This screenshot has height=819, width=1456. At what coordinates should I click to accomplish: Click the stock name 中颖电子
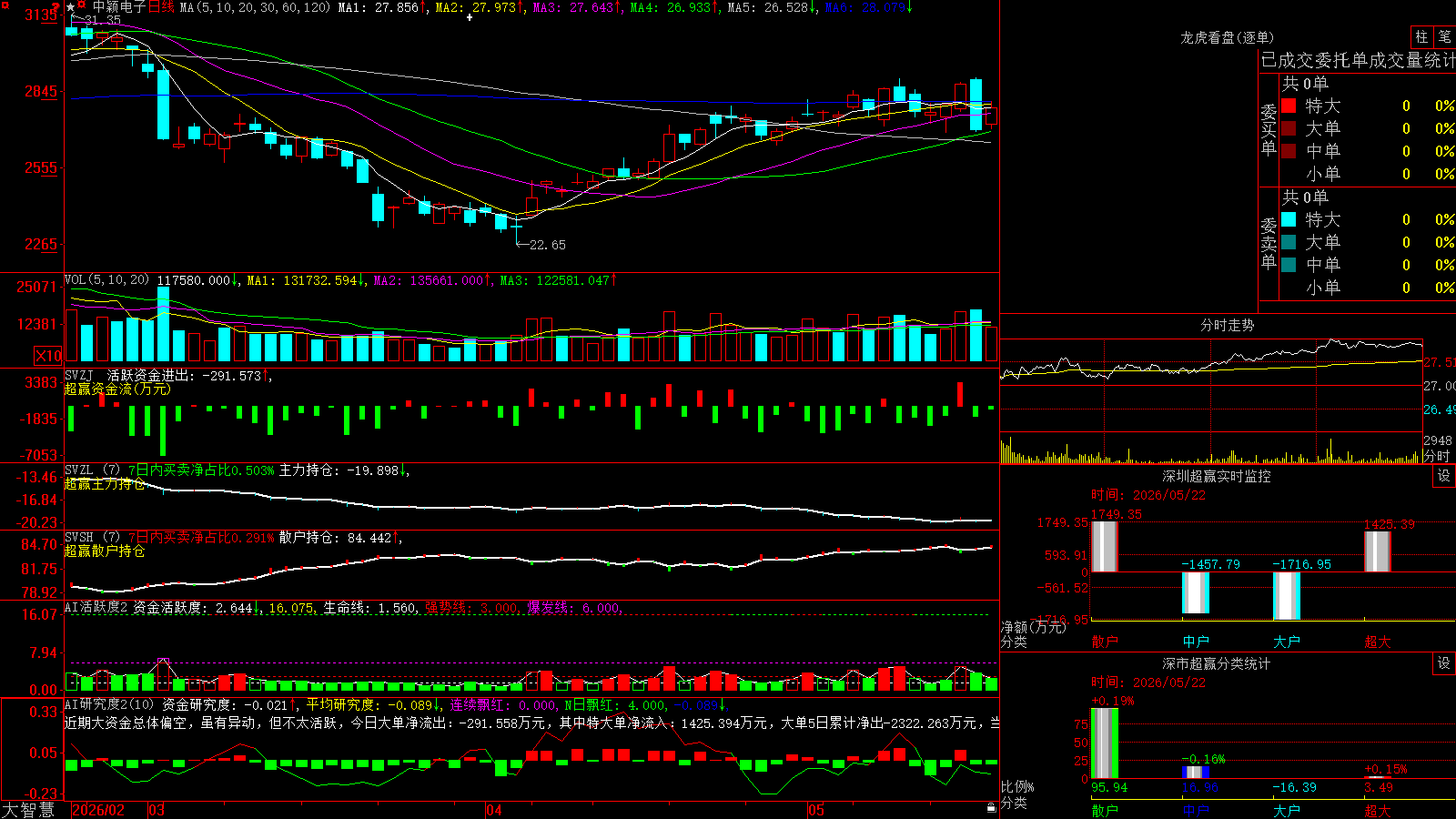(x=118, y=7)
